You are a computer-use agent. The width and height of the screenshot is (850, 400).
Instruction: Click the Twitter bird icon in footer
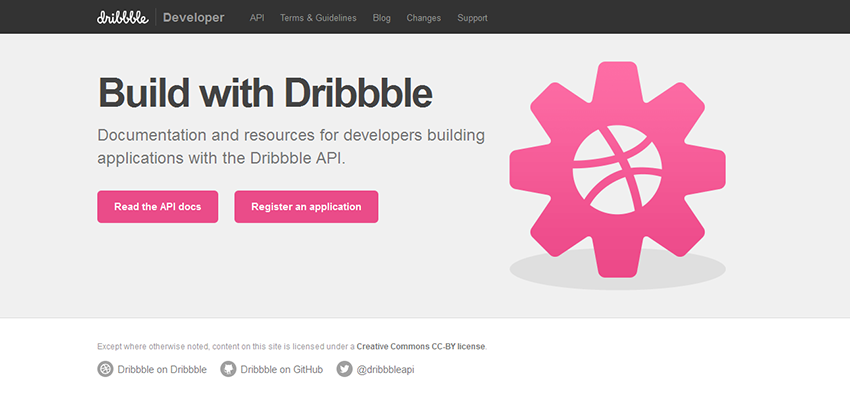[x=344, y=370]
